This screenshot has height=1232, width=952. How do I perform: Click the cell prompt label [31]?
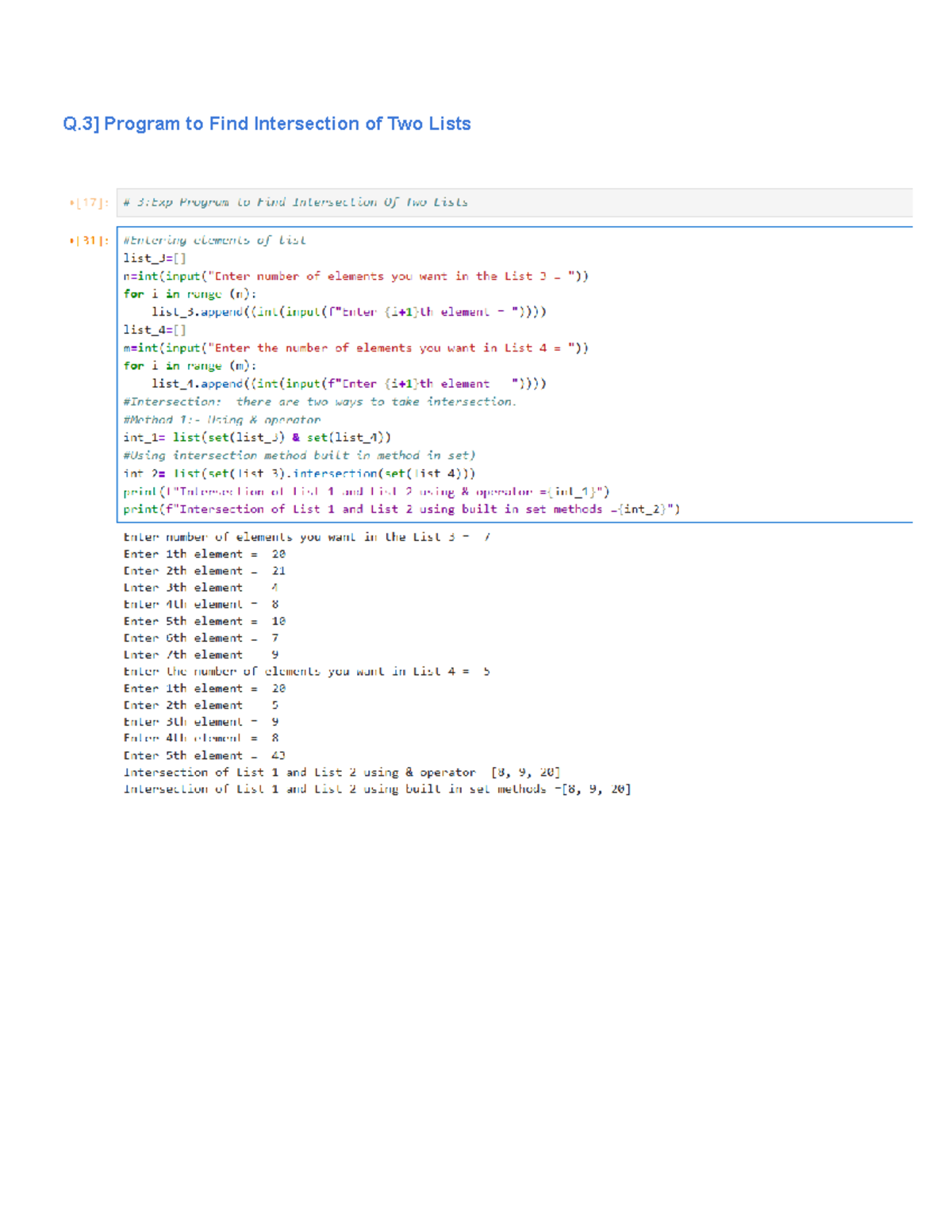[x=89, y=241]
